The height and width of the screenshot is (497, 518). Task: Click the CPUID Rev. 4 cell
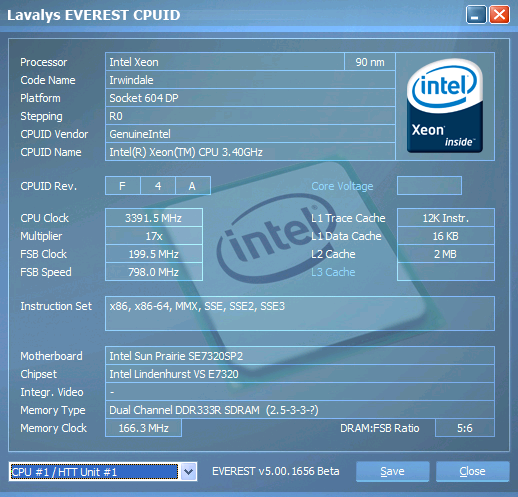[158, 186]
